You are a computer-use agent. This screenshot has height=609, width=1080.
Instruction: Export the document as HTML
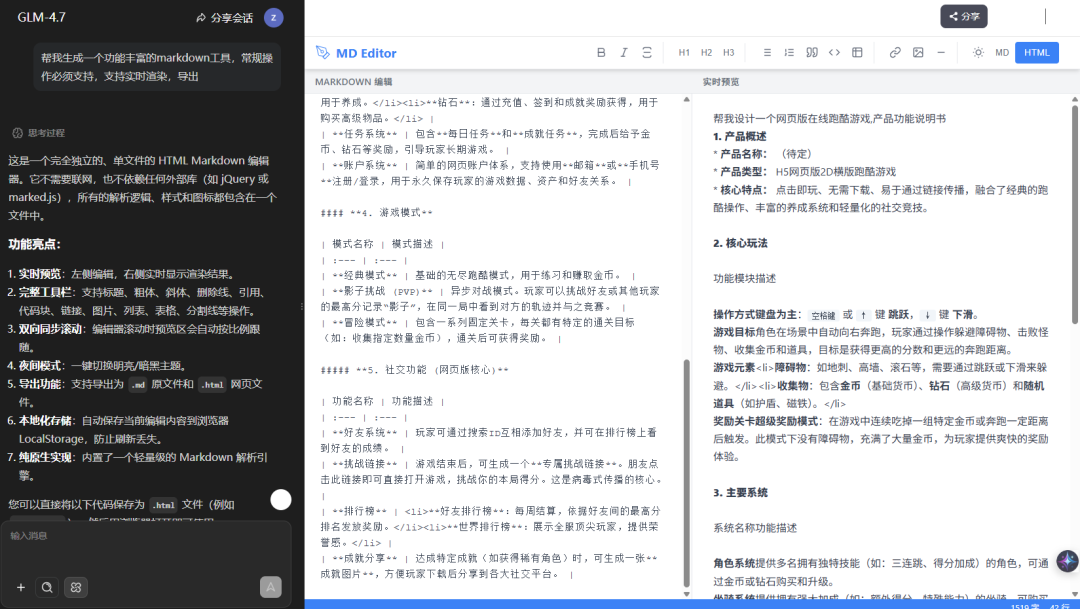1037,53
